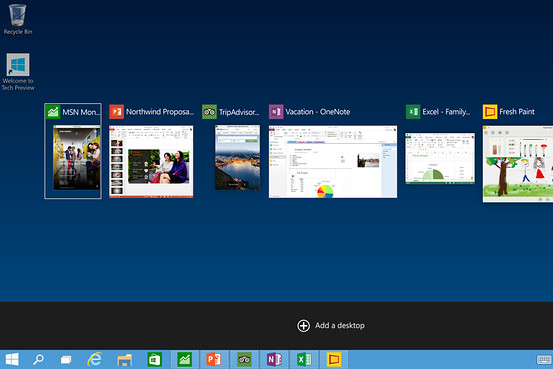Click the Windows Start button

pos(12,359)
